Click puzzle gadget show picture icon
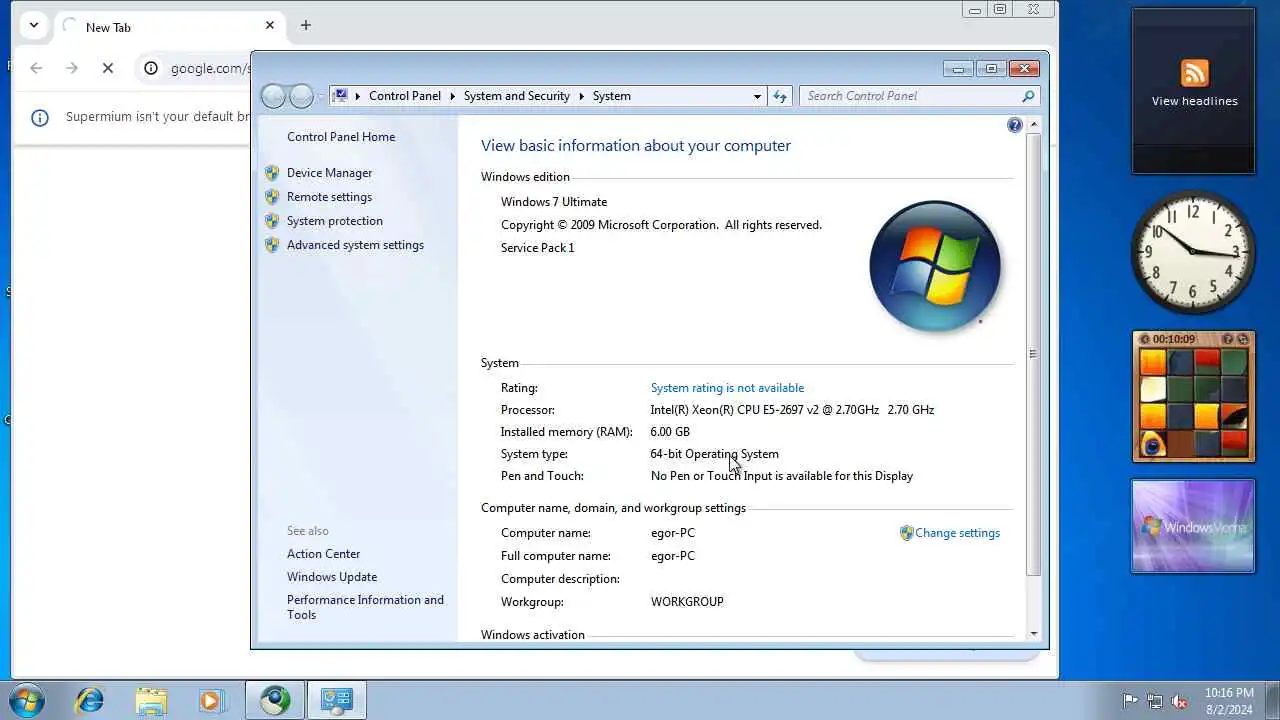 (1227, 339)
